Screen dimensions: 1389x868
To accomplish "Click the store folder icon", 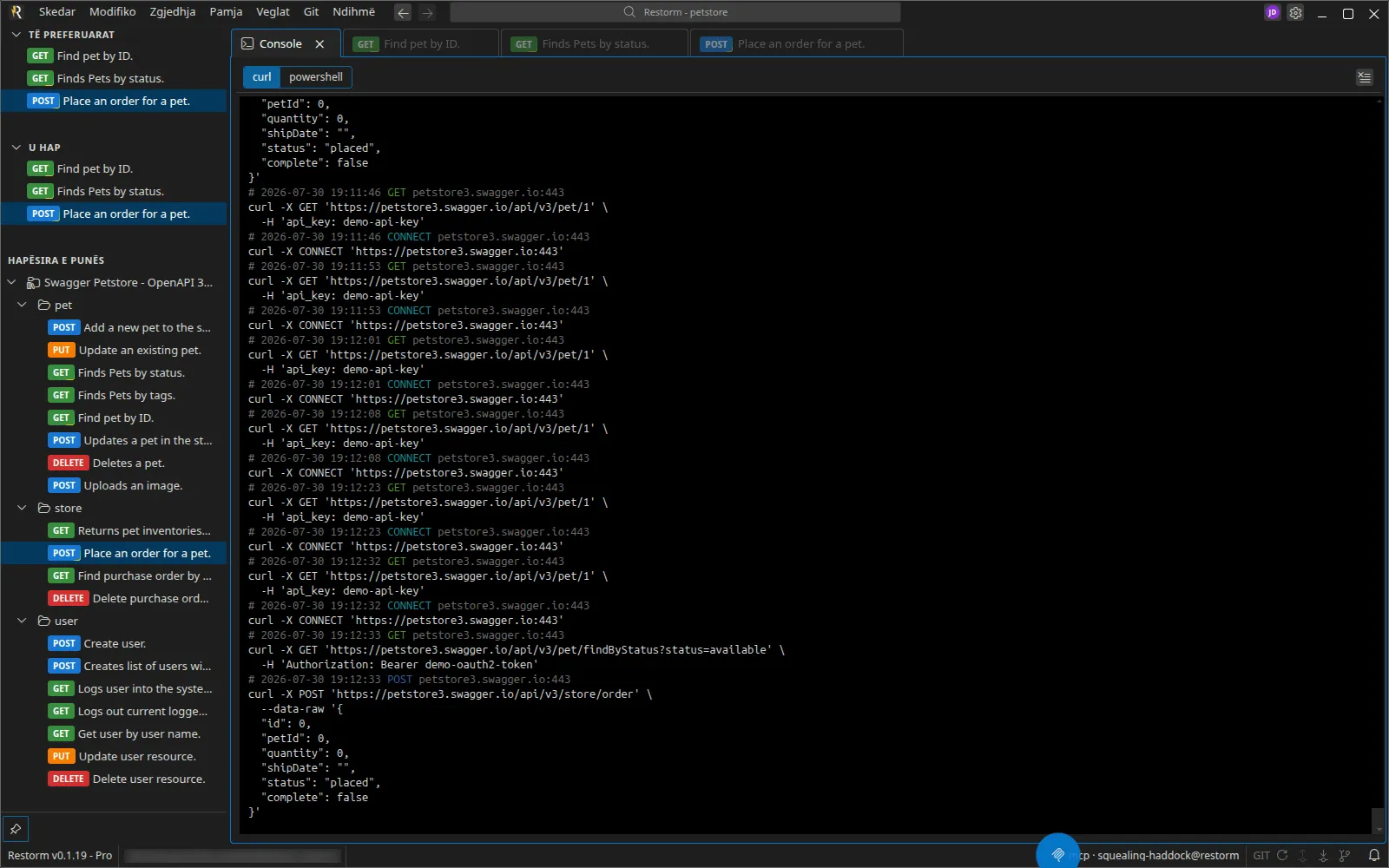I will click(x=43, y=508).
